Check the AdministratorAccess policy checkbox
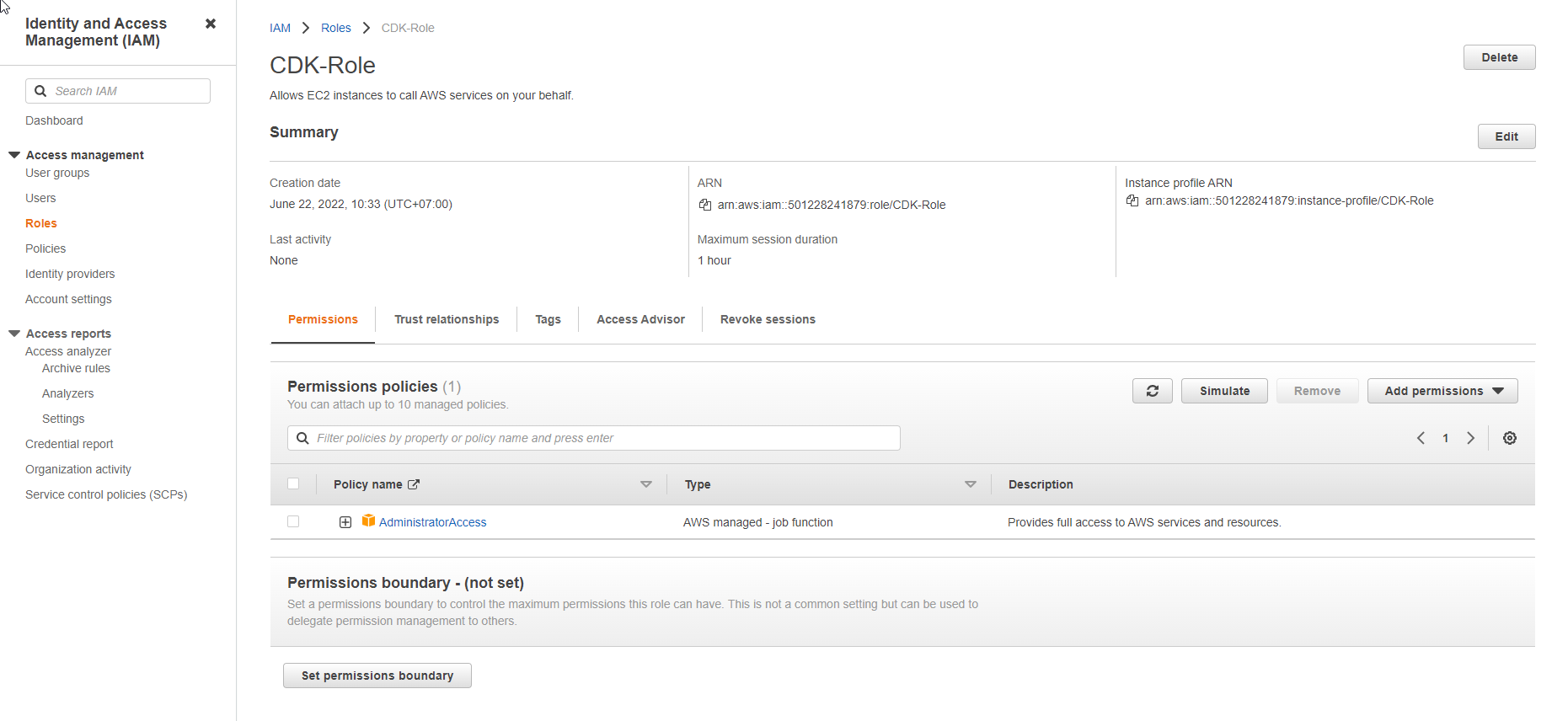 pyautogui.click(x=293, y=521)
